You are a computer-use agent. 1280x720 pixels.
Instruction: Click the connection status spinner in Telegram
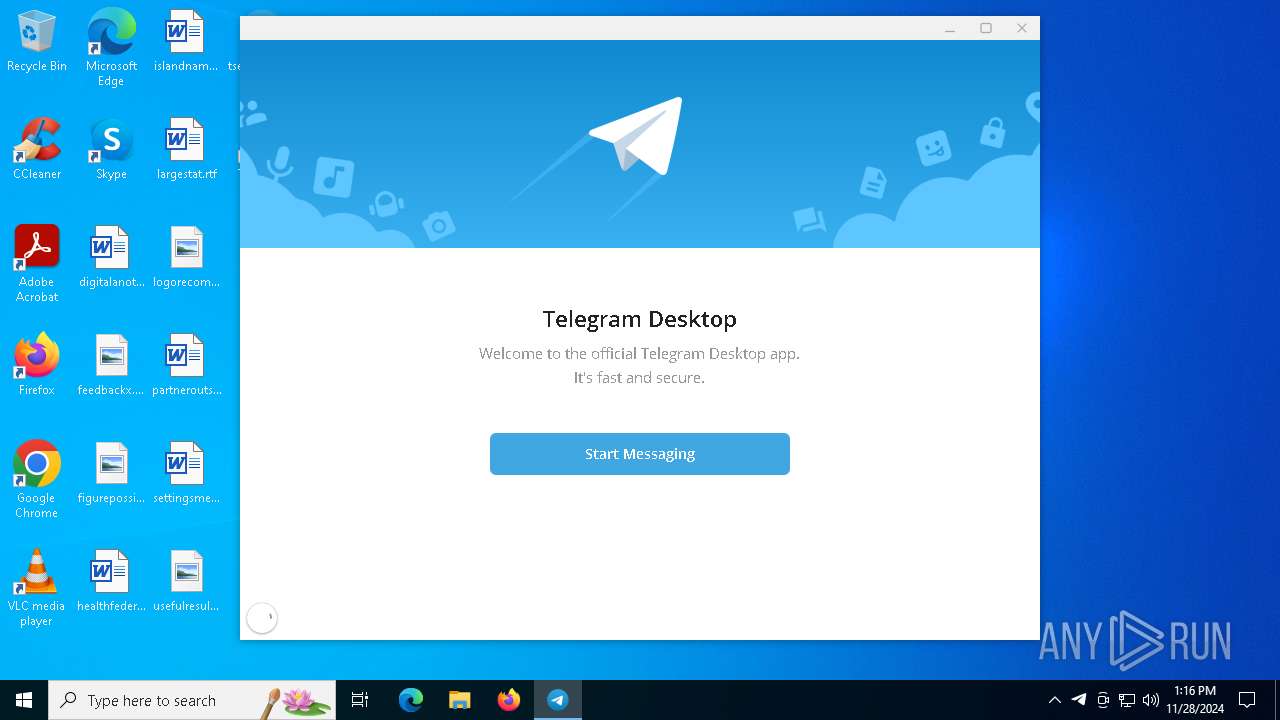[262, 619]
